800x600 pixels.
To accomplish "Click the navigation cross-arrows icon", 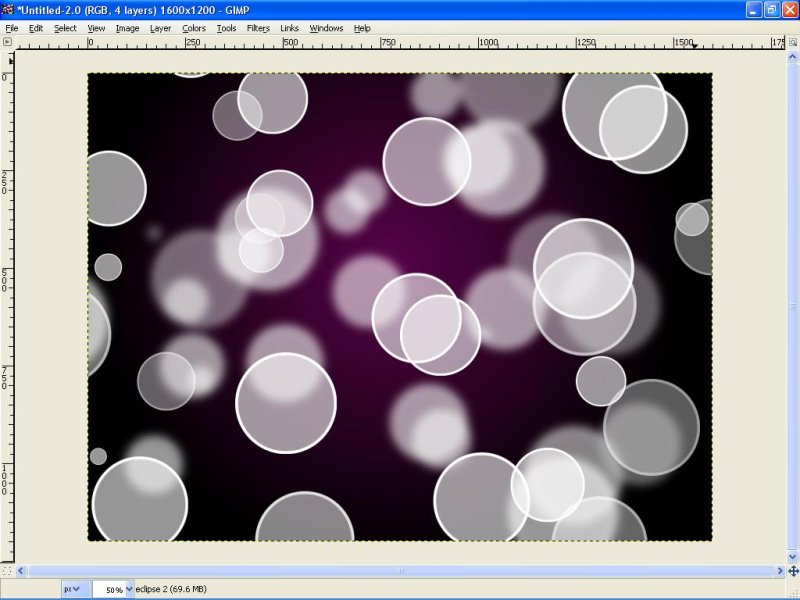I will [792, 571].
